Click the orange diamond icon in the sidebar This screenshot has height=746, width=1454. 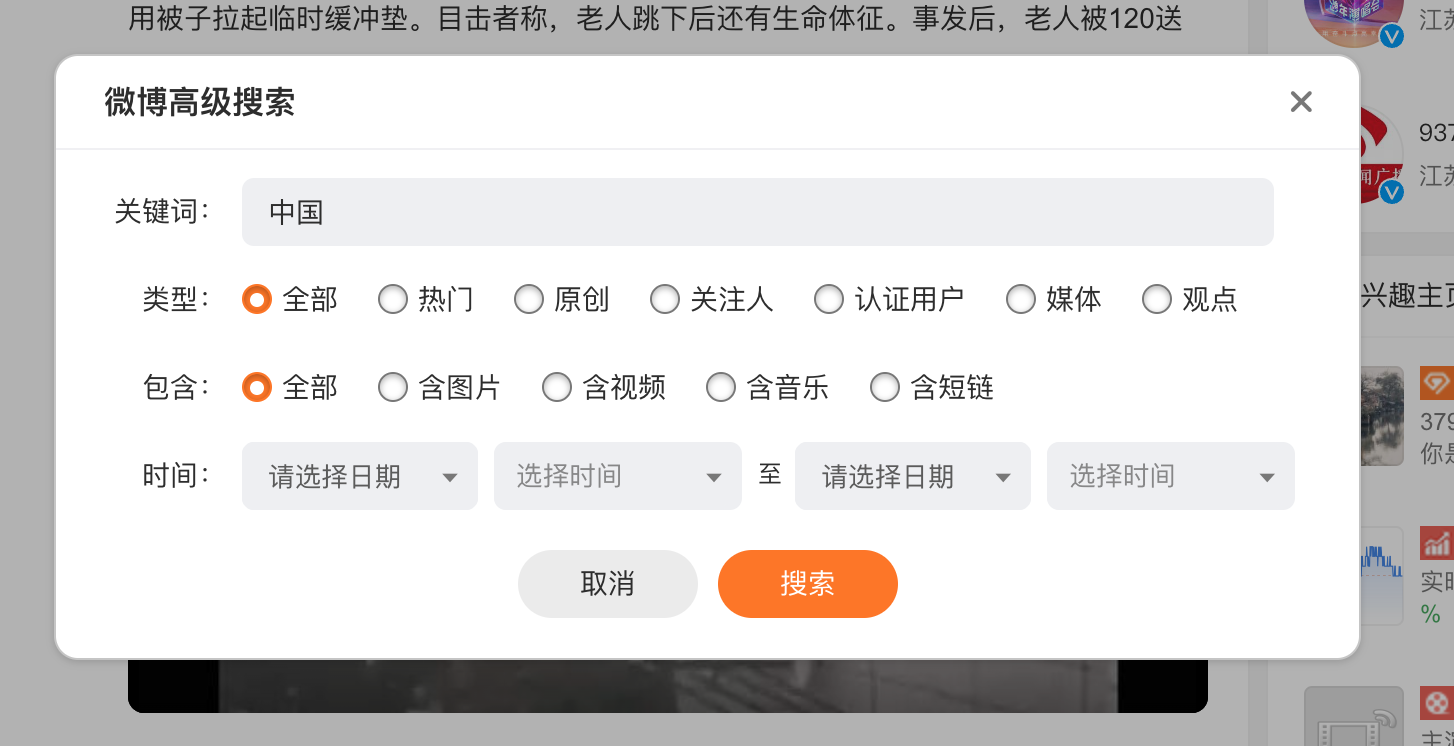coord(1437,383)
